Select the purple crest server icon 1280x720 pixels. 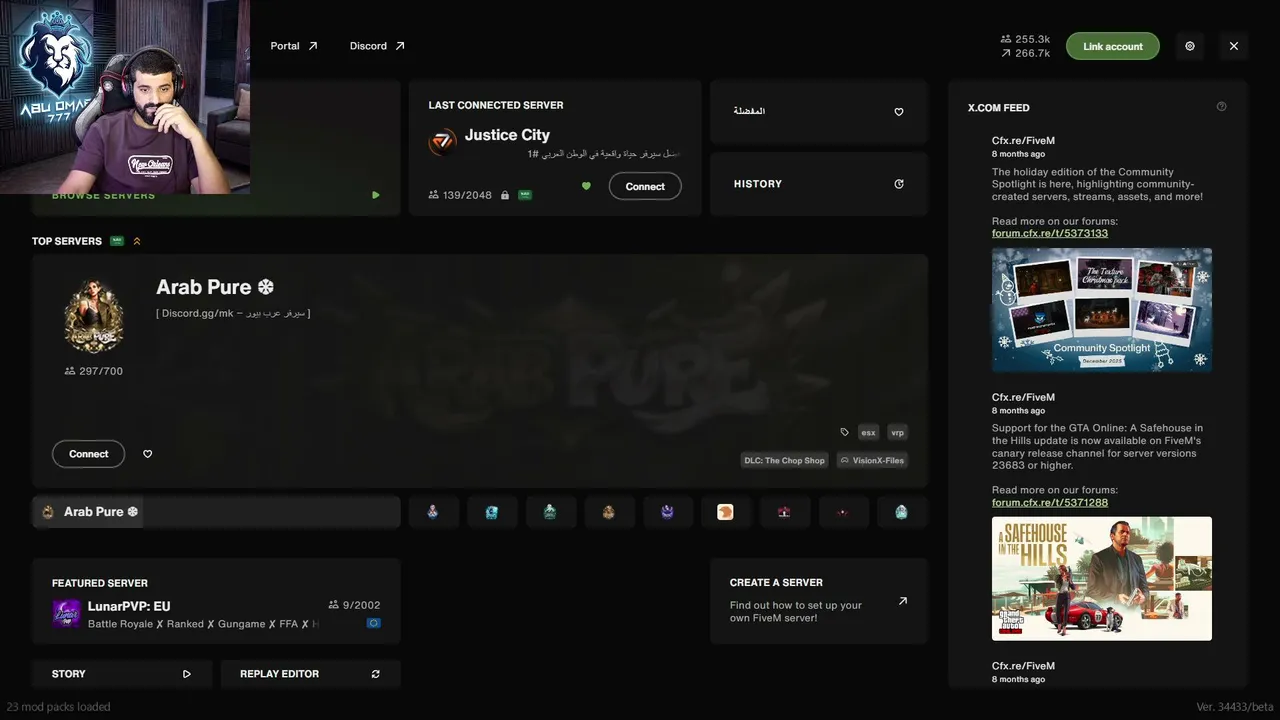point(667,512)
